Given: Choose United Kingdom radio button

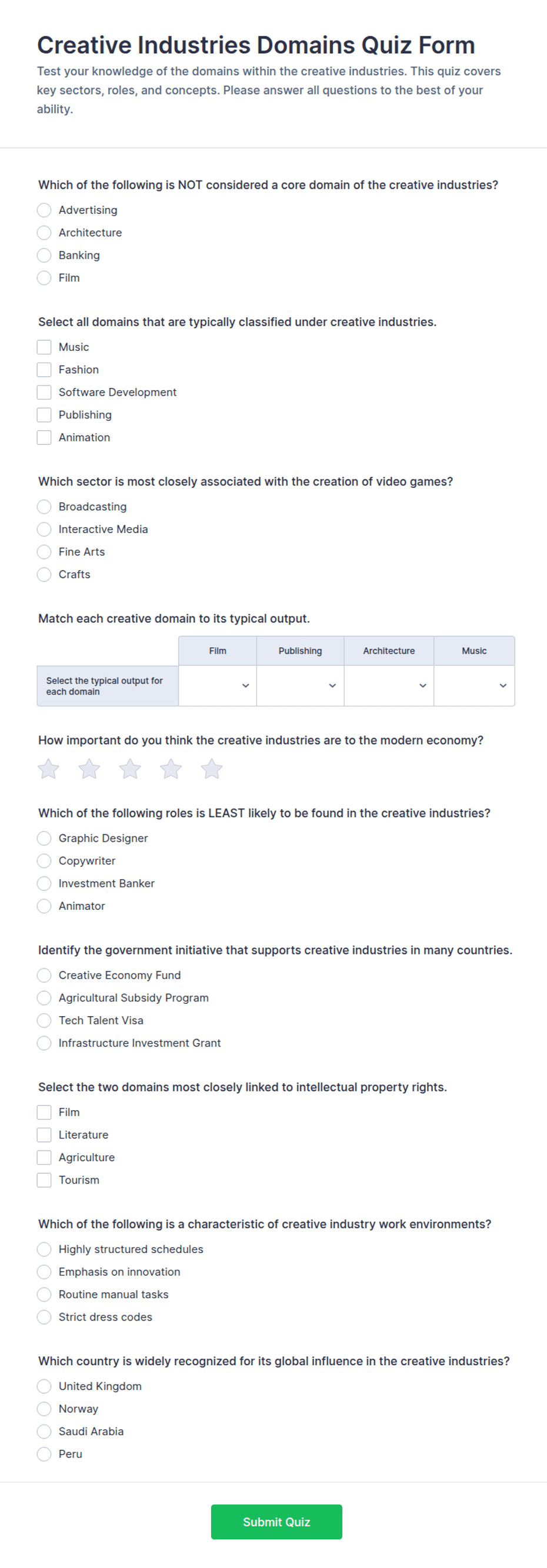Looking at the screenshot, I should pos(44,1386).
